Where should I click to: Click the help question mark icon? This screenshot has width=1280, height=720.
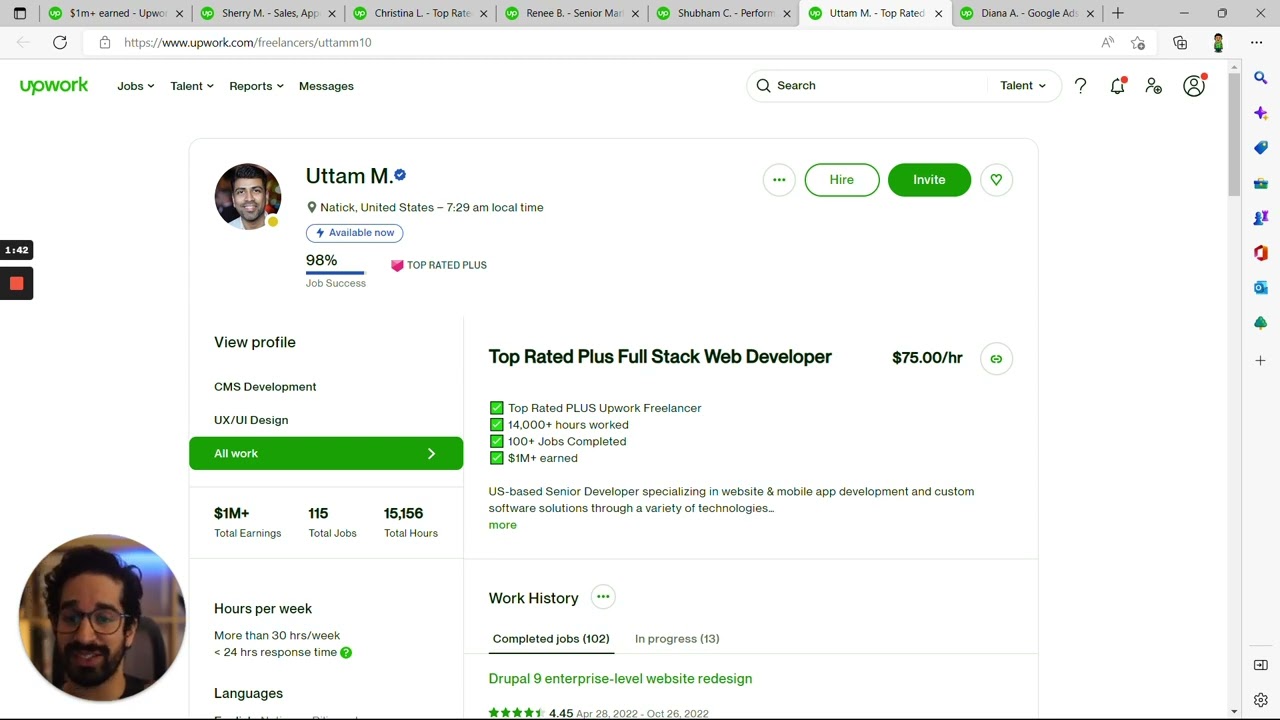[1080, 86]
